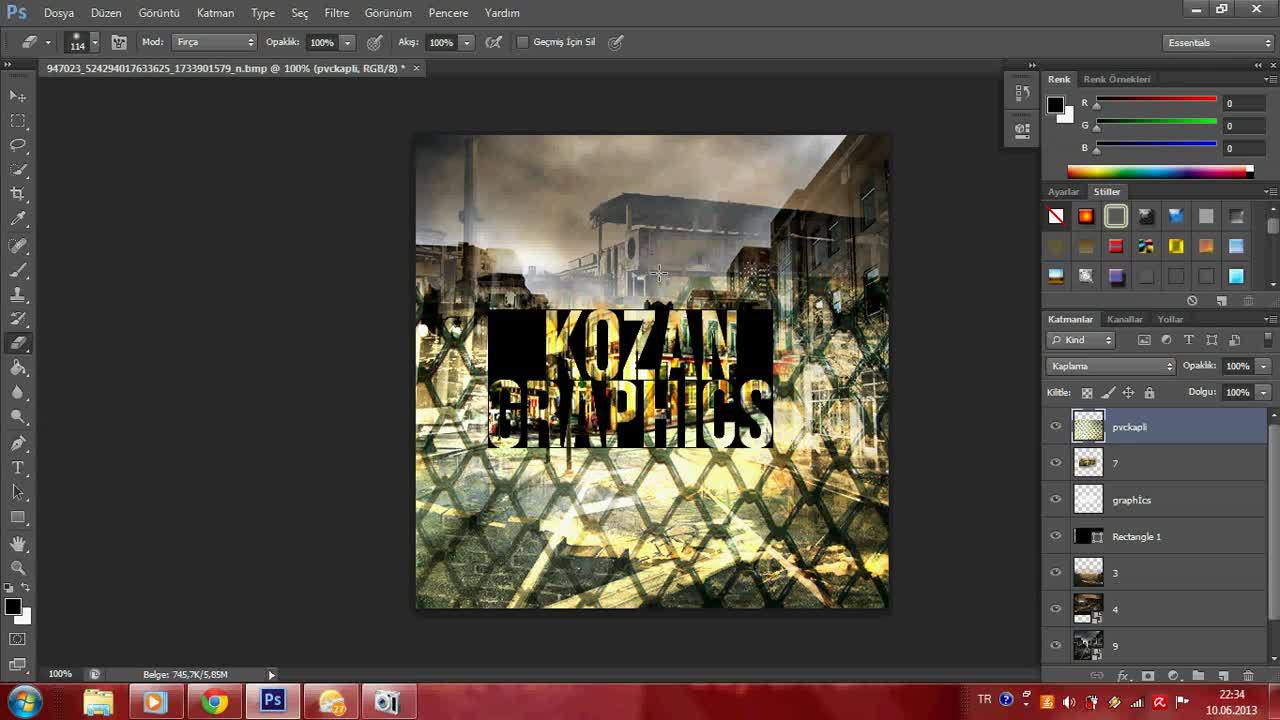
Task: Hide layer 7 visibility eye
Action: 1055,463
